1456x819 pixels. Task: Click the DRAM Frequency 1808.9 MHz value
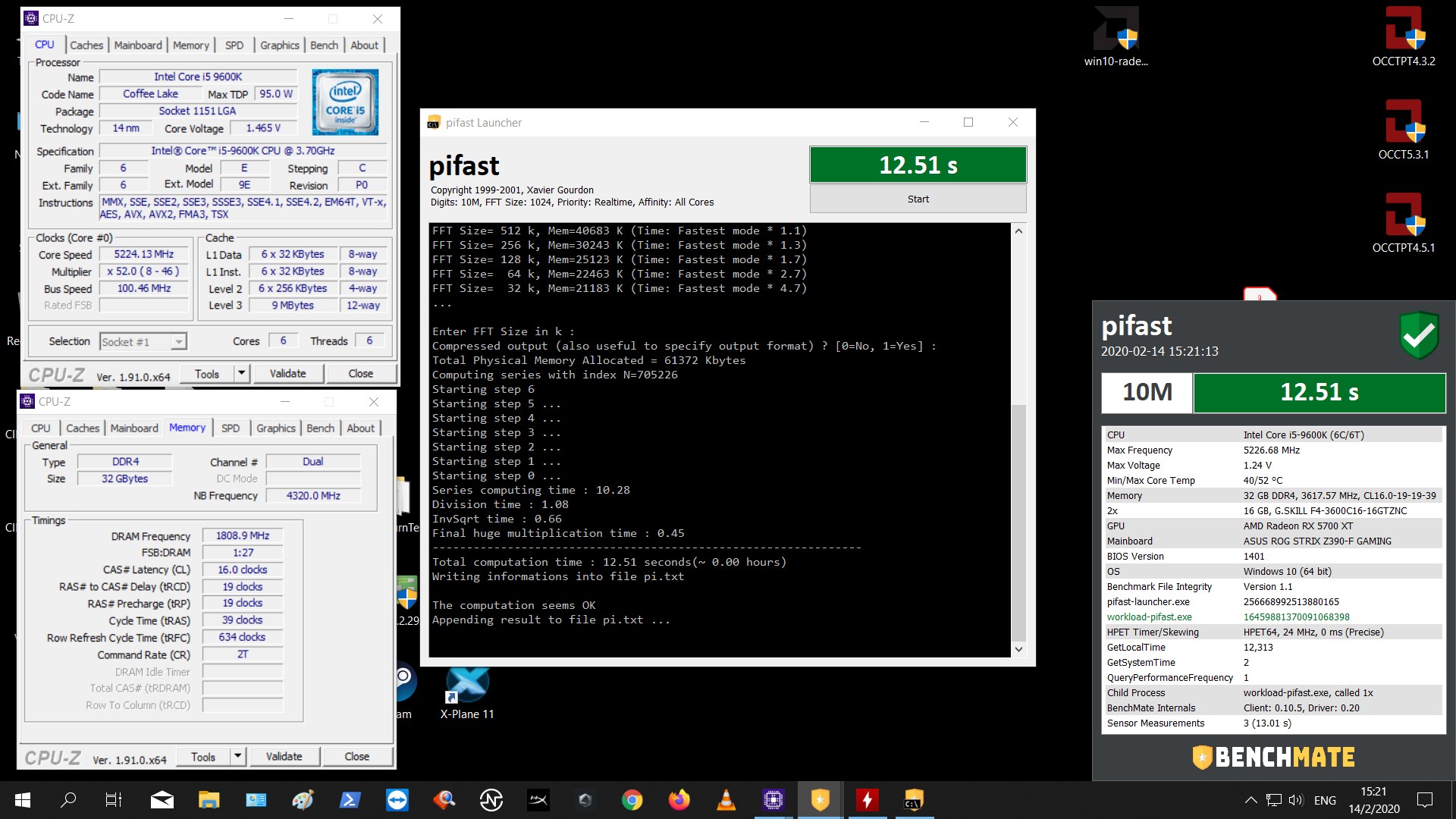243,535
